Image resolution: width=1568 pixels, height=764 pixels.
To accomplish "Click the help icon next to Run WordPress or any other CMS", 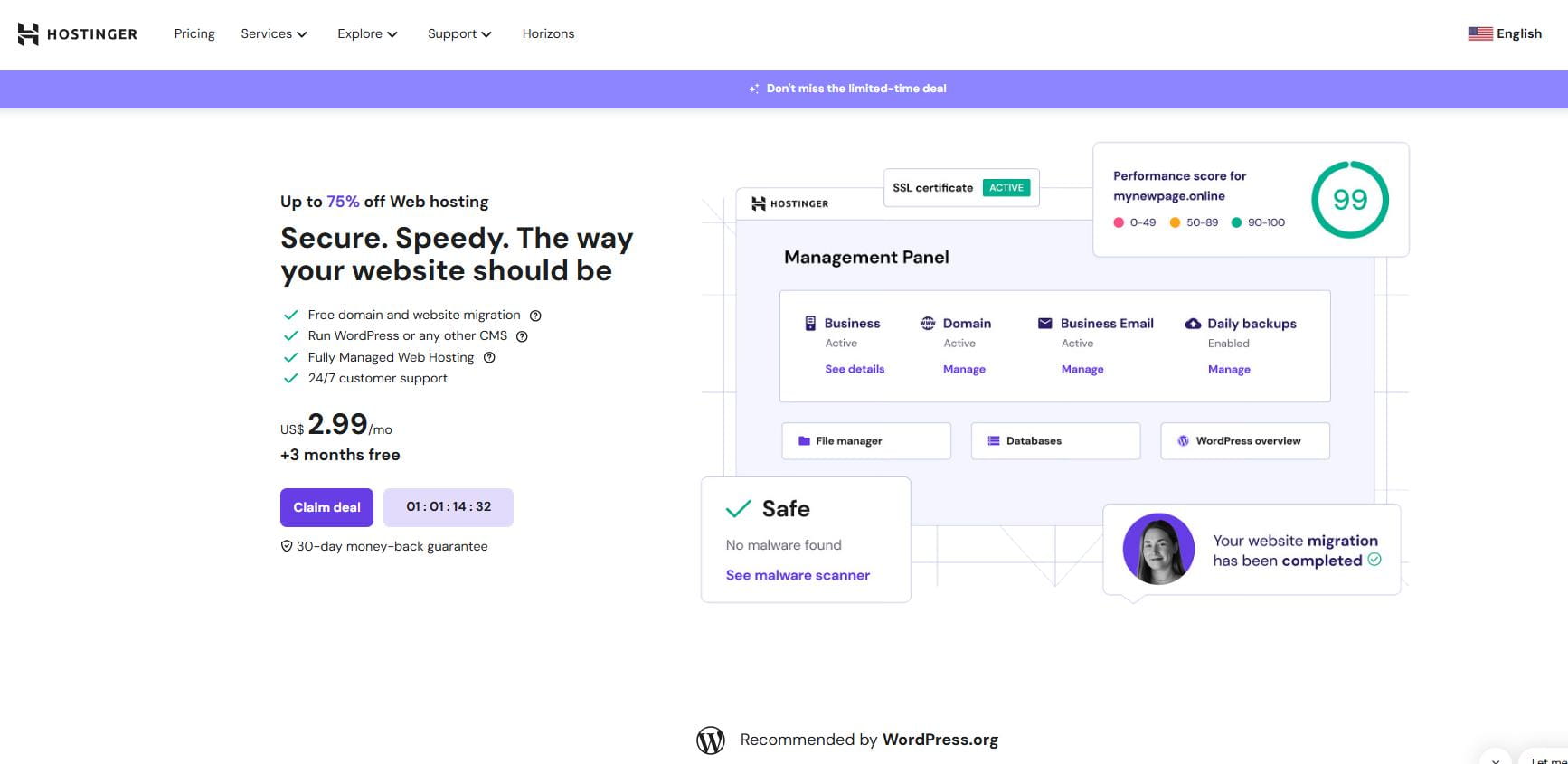I will coord(522,336).
